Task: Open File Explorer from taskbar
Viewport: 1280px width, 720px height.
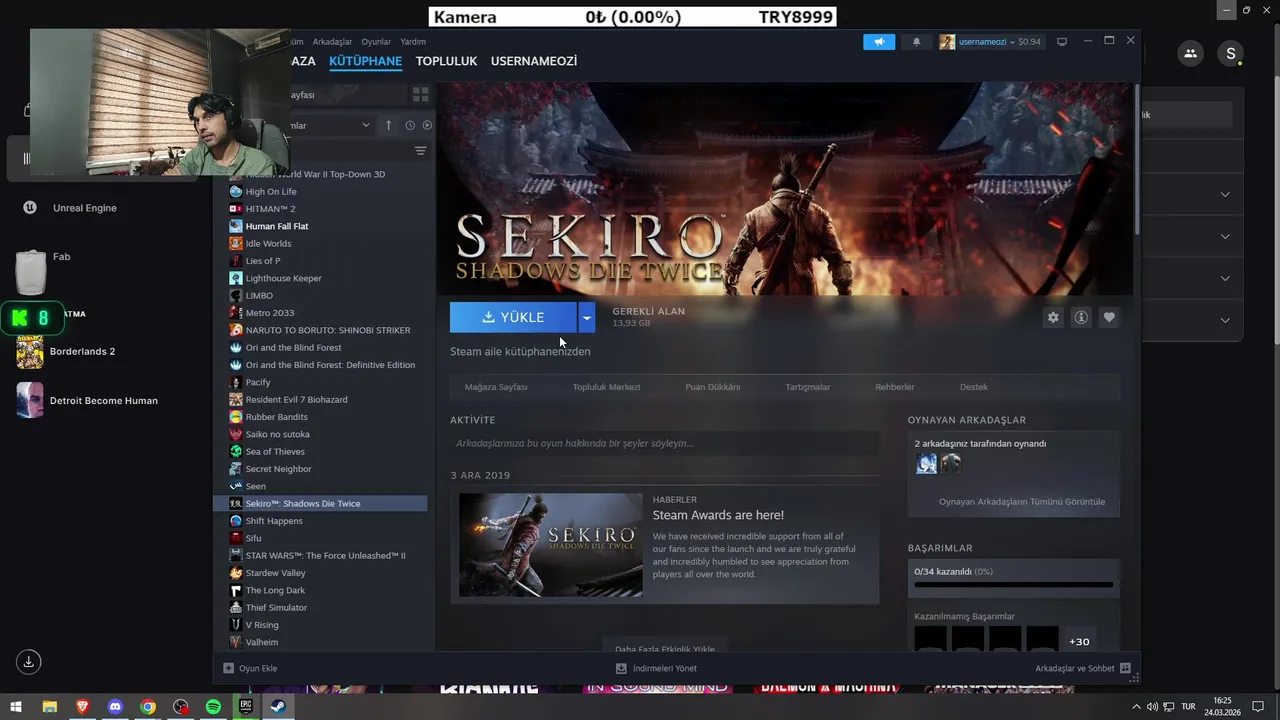Action: point(49,706)
